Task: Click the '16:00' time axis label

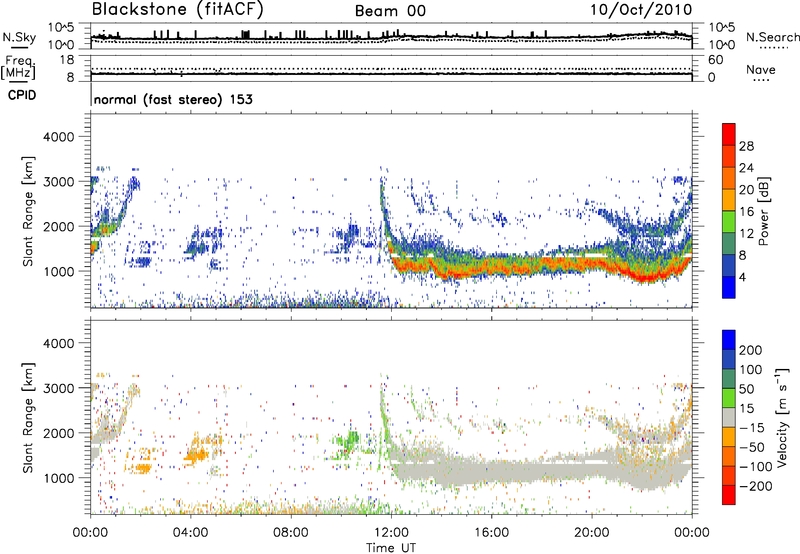Action: tap(491, 533)
